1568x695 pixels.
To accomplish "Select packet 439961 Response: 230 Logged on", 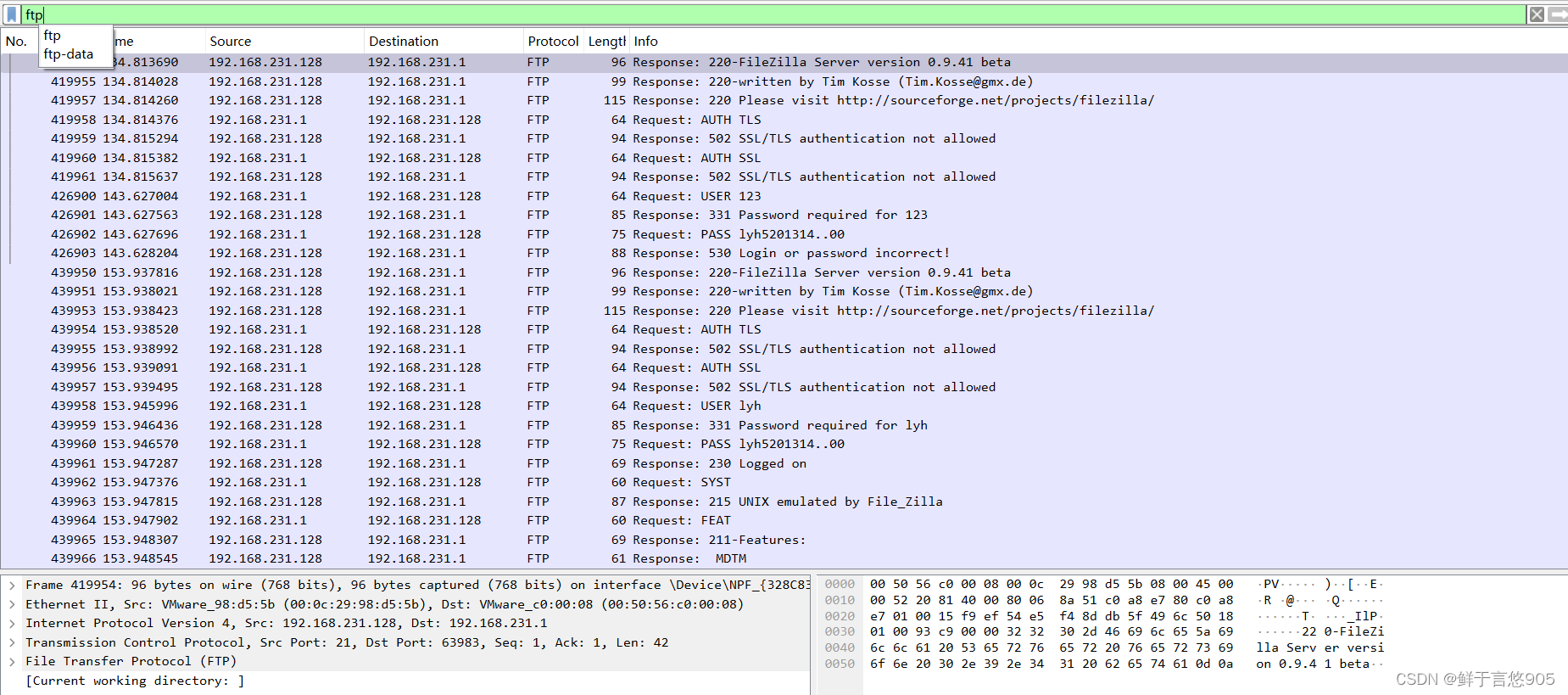I will tap(784, 463).
